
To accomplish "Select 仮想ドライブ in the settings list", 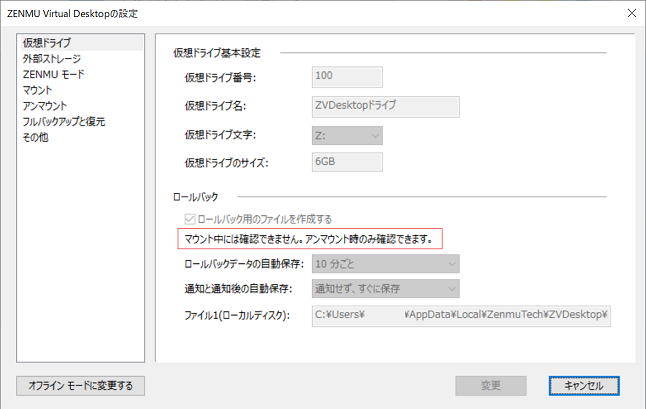I will (x=47, y=43).
